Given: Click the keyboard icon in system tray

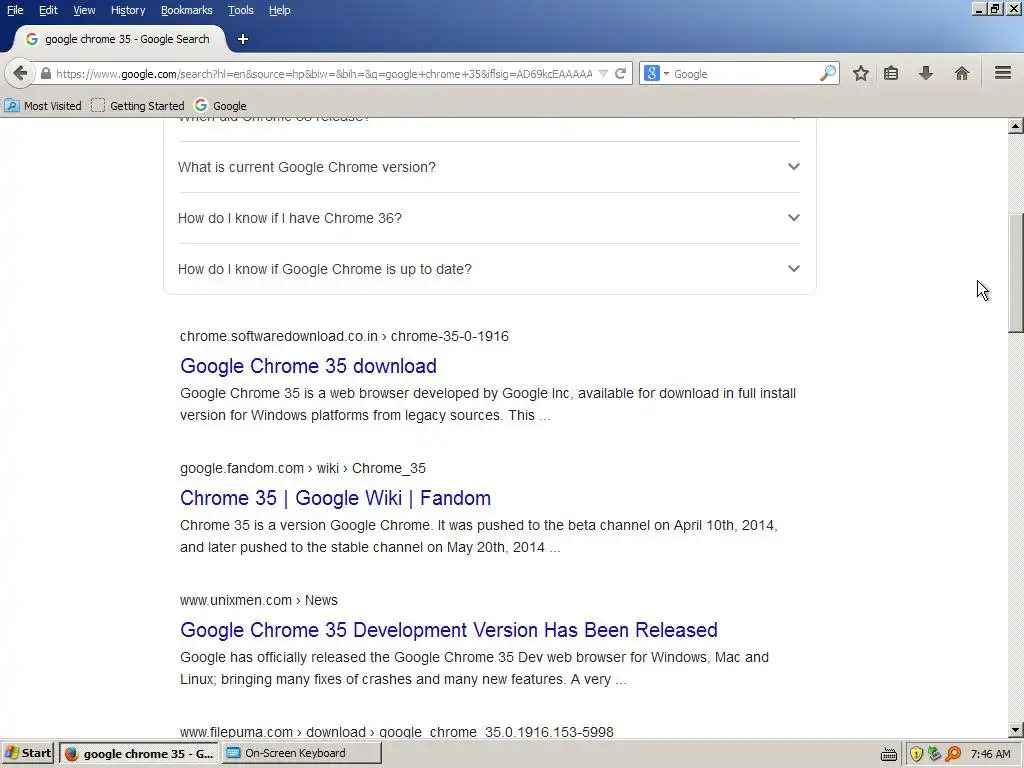Looking at the screenshot, I should (888, 754).
